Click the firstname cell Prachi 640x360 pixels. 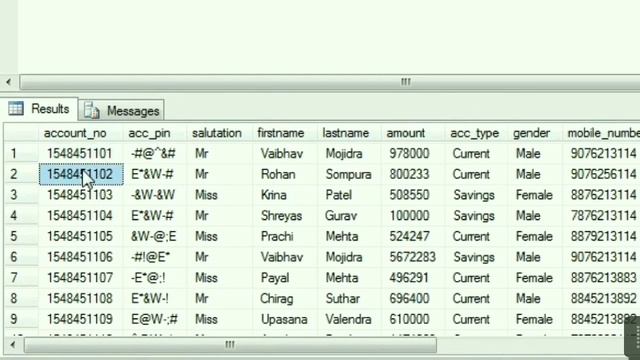click(285, 236)
